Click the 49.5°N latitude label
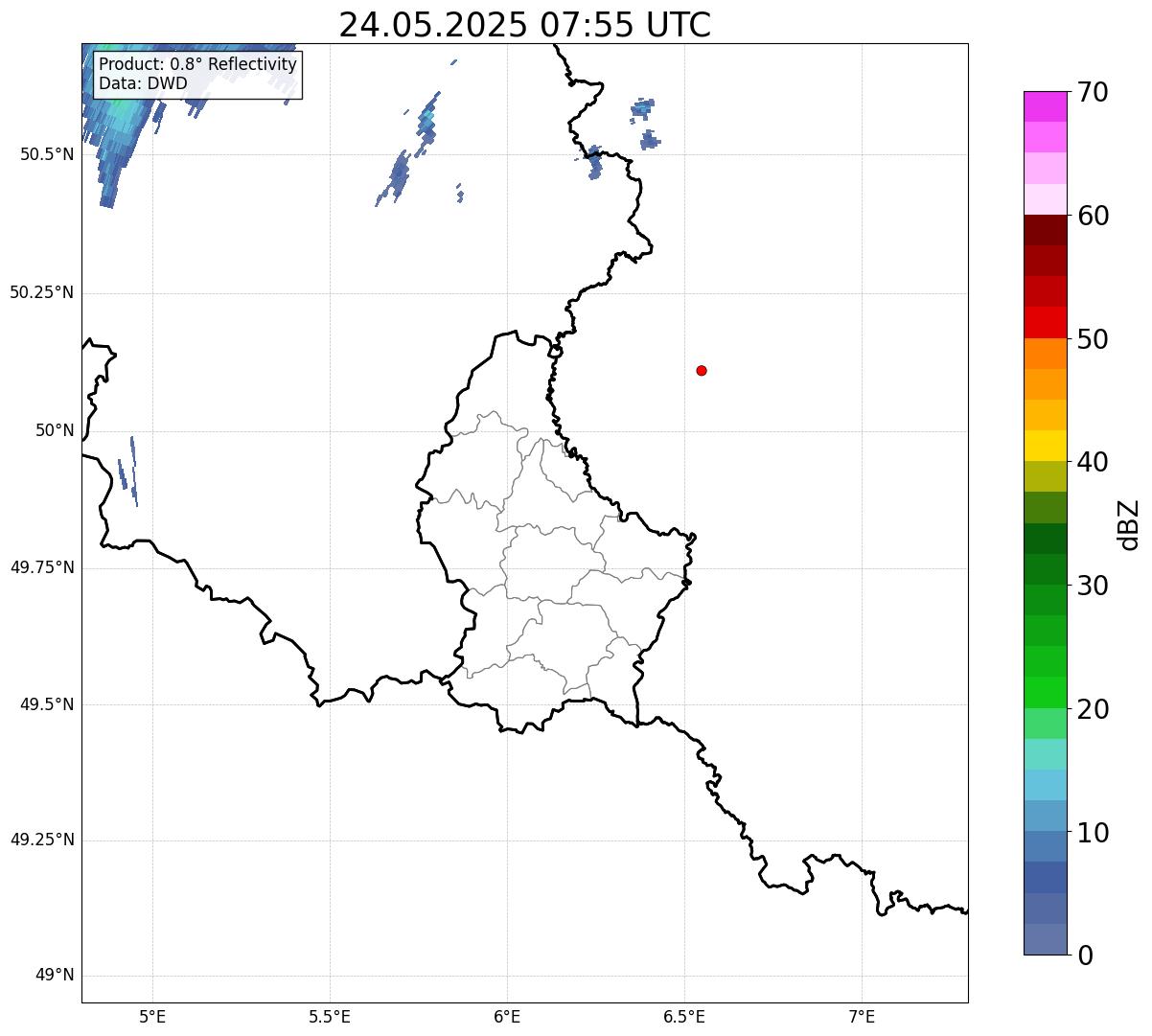1152x1036 pixels. 47,705
